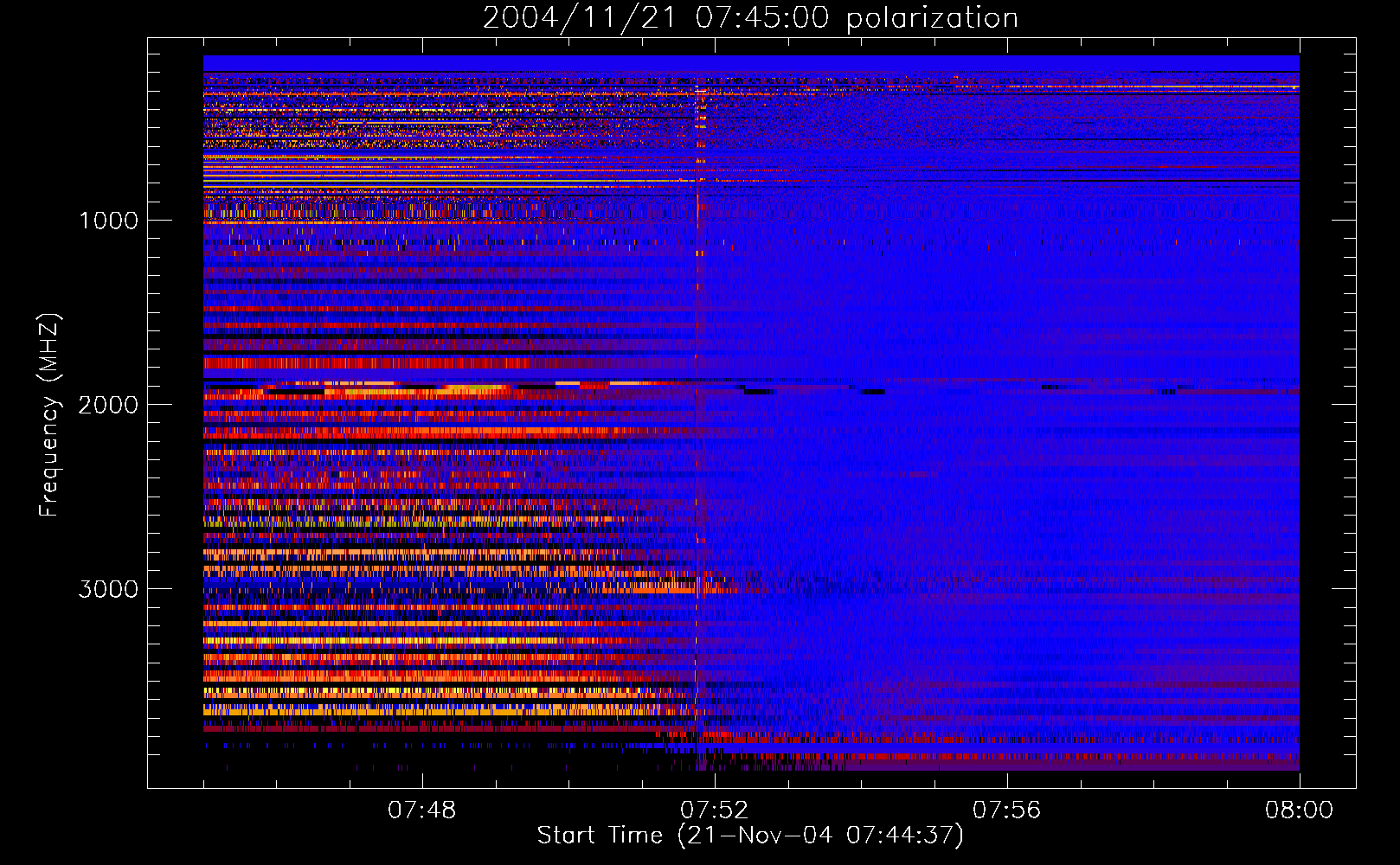Image resolution: width=1400 pixels, height=865 pixels.
Task: Click the '3000' frequency tick label
Action: point(108,589)
